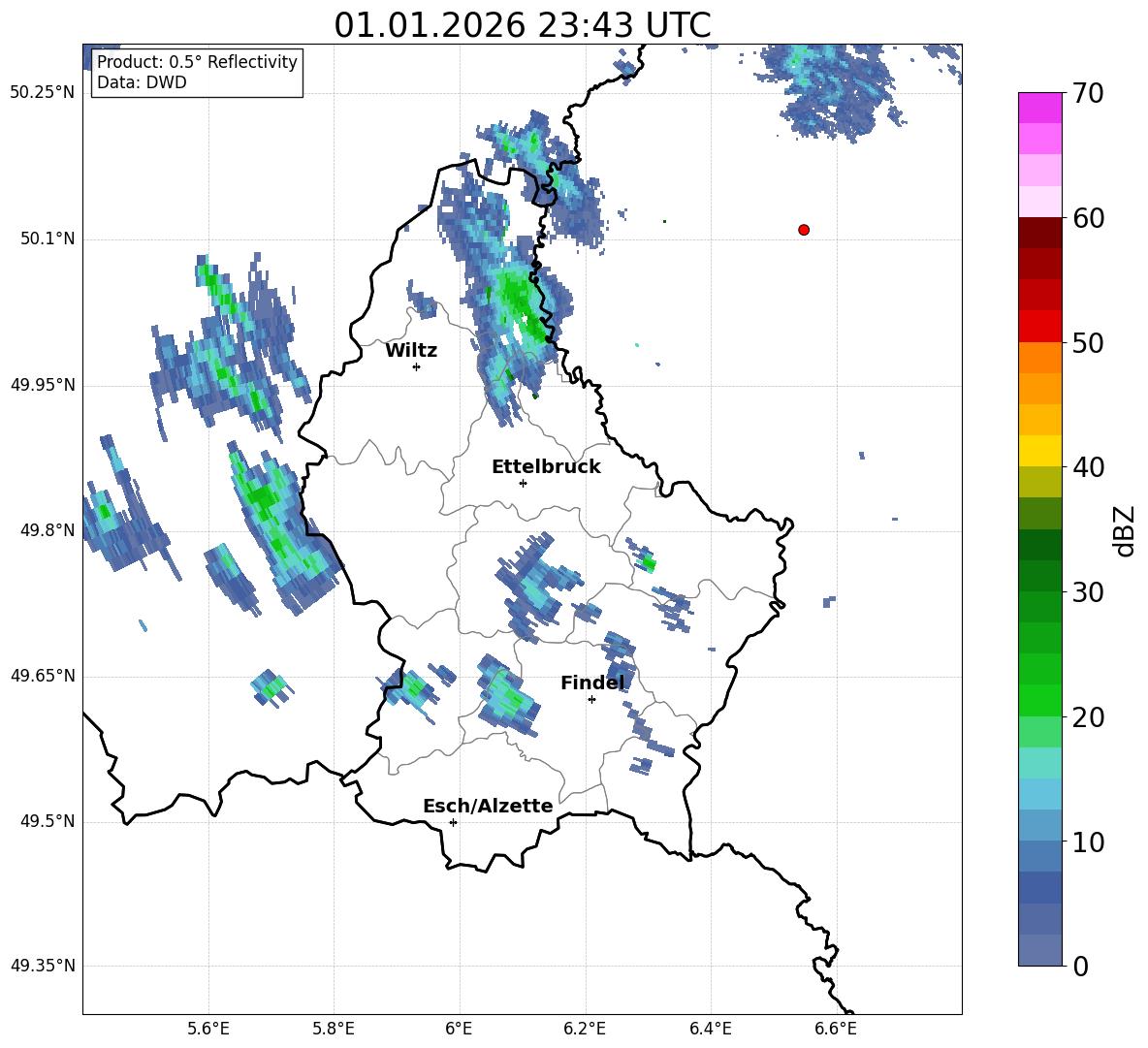The width and height of the screenshot is (1148, 1048).
Task: Click the 49.5°N latitude tick label
Action: click(47, 821)
